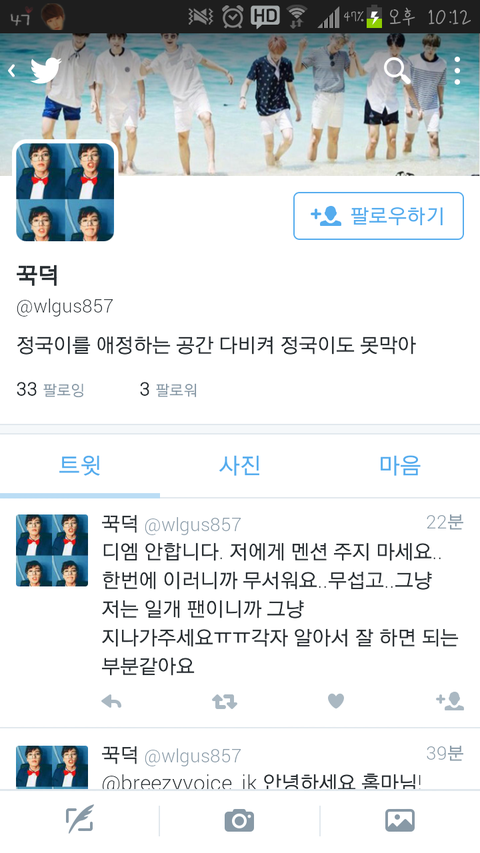Tap the Twitter bird logo
The image size is (480, 853).
pyautogui.click(x=46, y=71)
